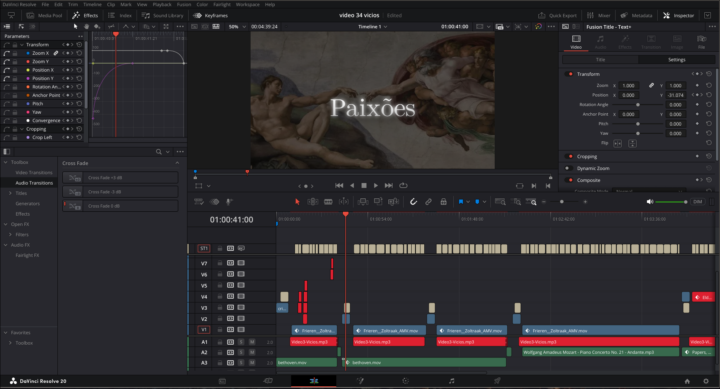Switch Inspector to the Settings tab
The image size is (720, 389).
click(x=676, y=60)
